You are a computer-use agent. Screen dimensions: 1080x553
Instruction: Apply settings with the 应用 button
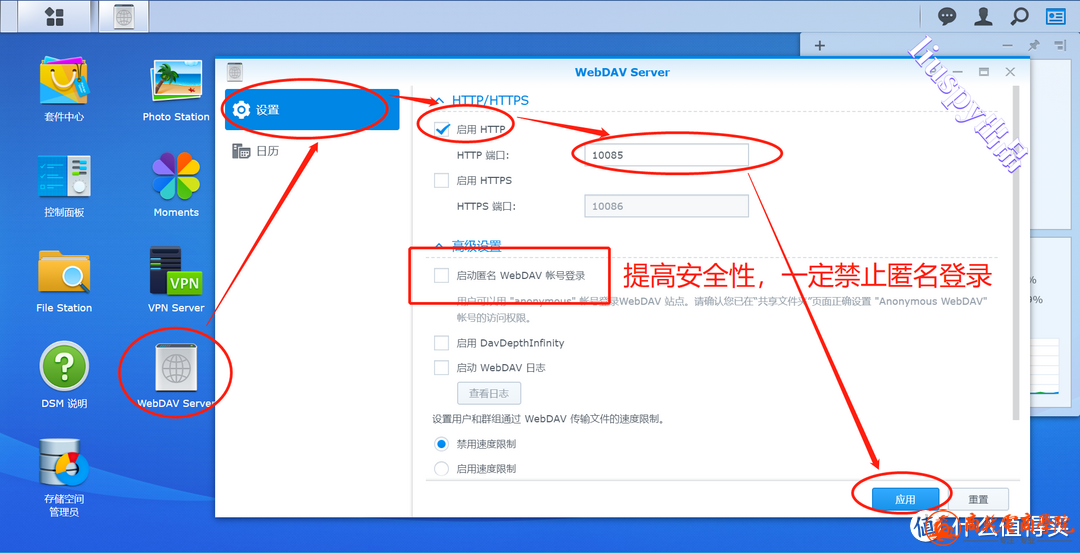[905, 499]
